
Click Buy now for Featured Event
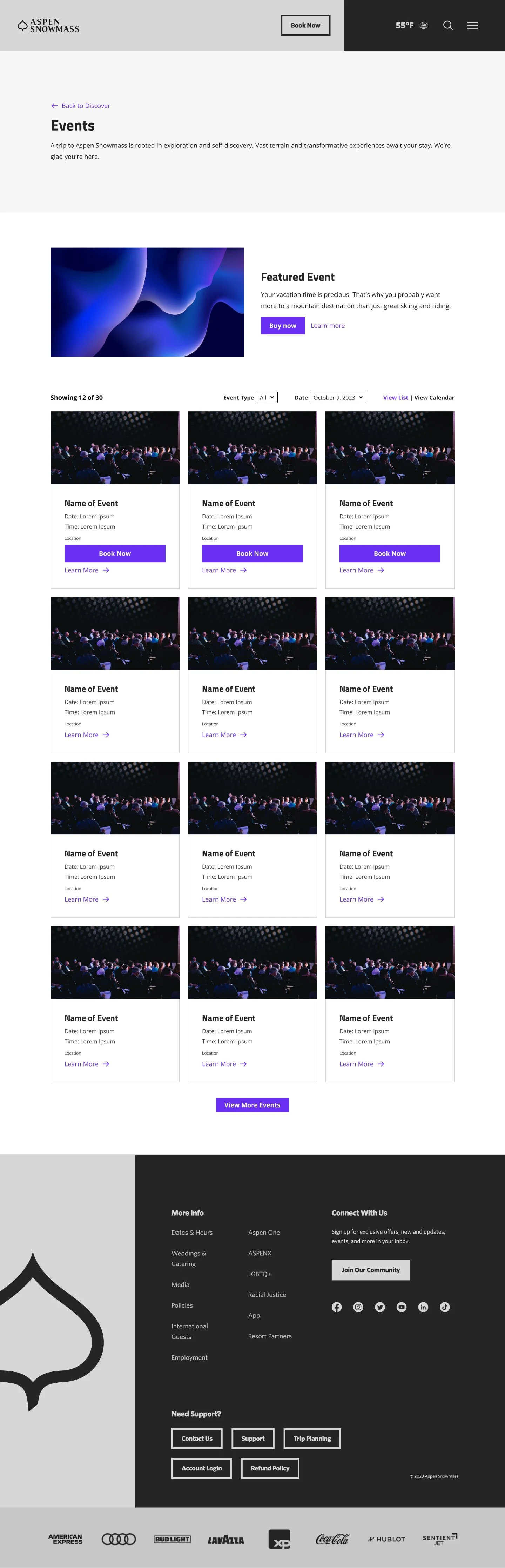pyautogui.click(x=283, y=326)
